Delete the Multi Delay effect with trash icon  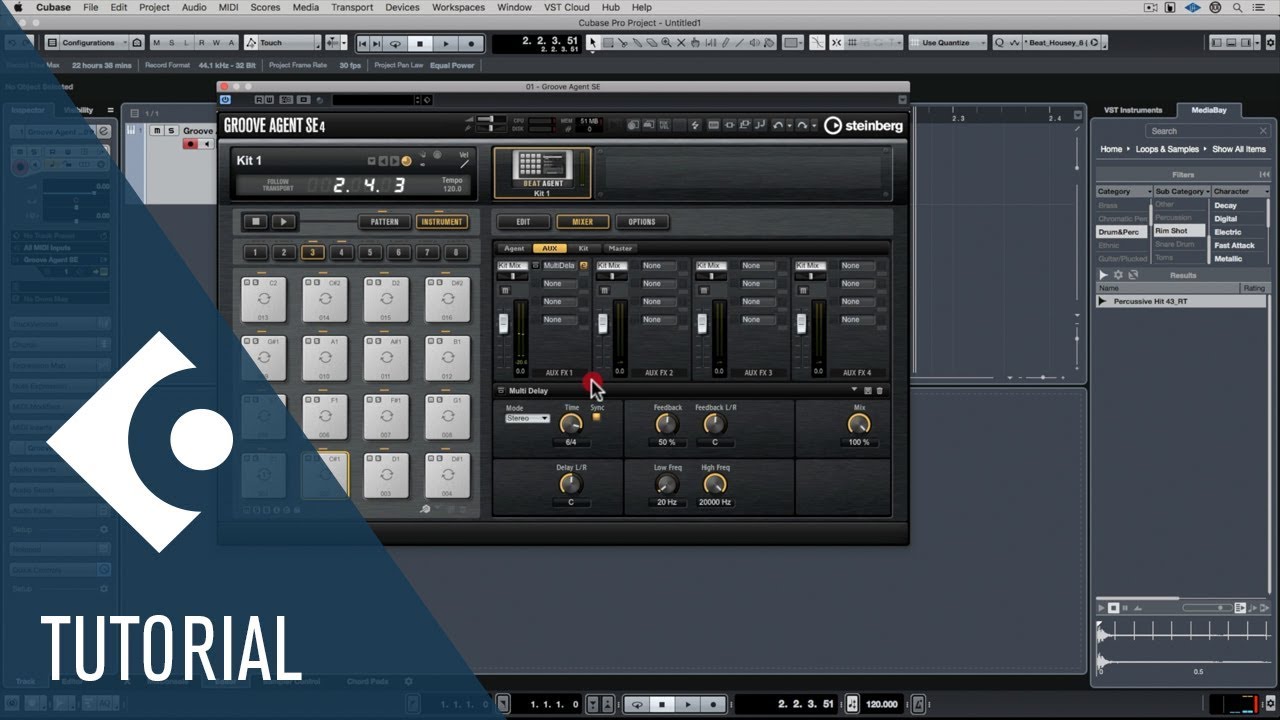click(879, 391)
